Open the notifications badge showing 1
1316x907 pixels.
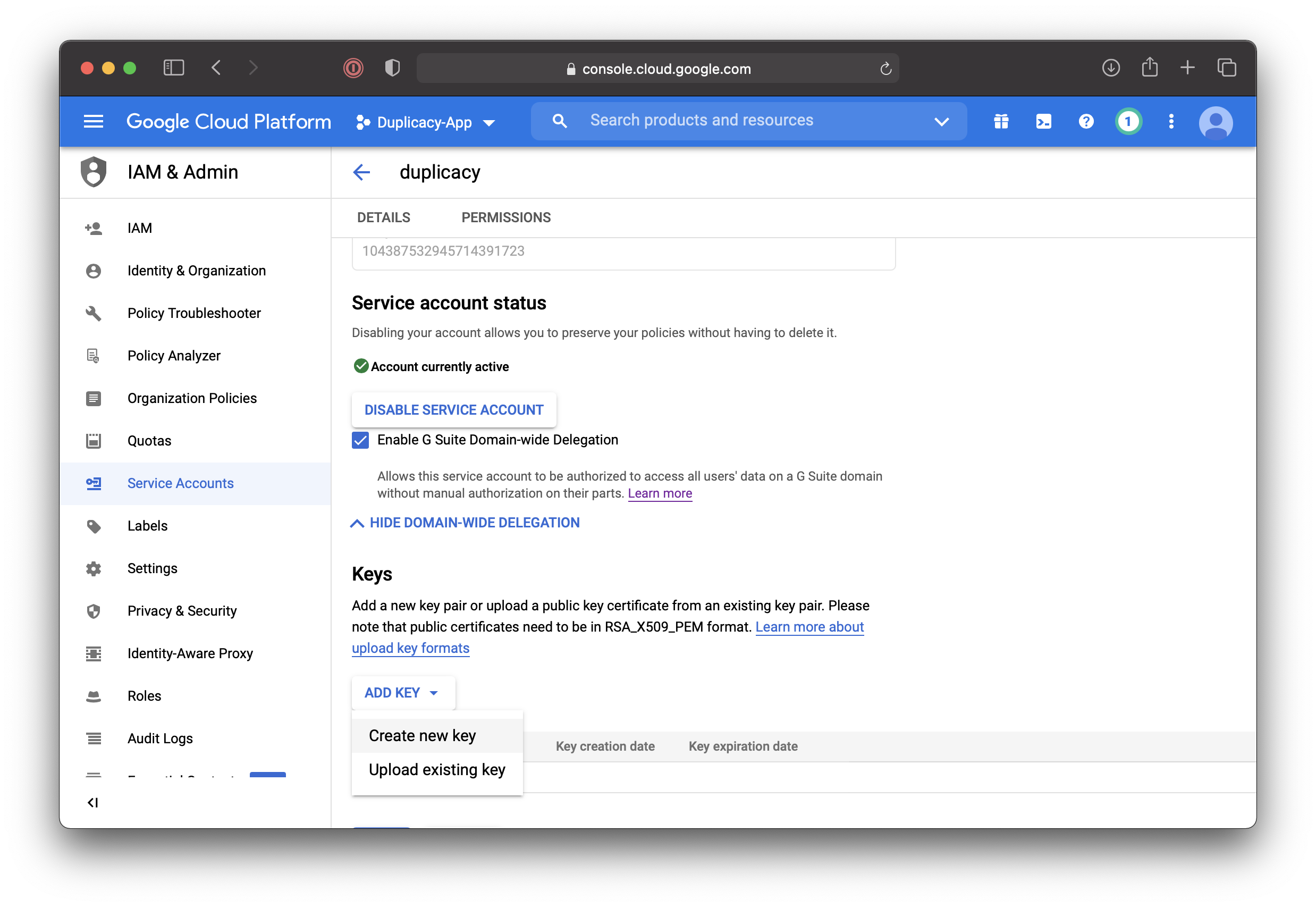tap(1128, 122)
